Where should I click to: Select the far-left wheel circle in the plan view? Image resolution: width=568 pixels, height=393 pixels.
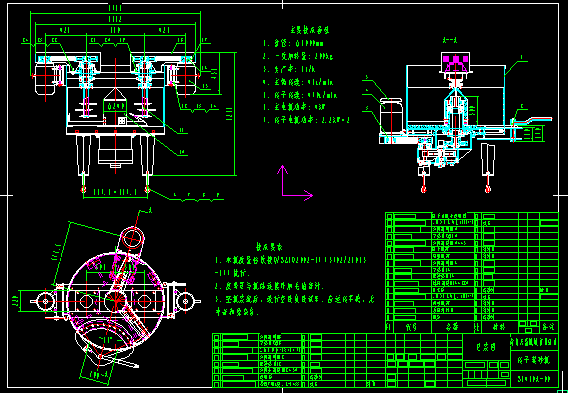coord(45,301)
